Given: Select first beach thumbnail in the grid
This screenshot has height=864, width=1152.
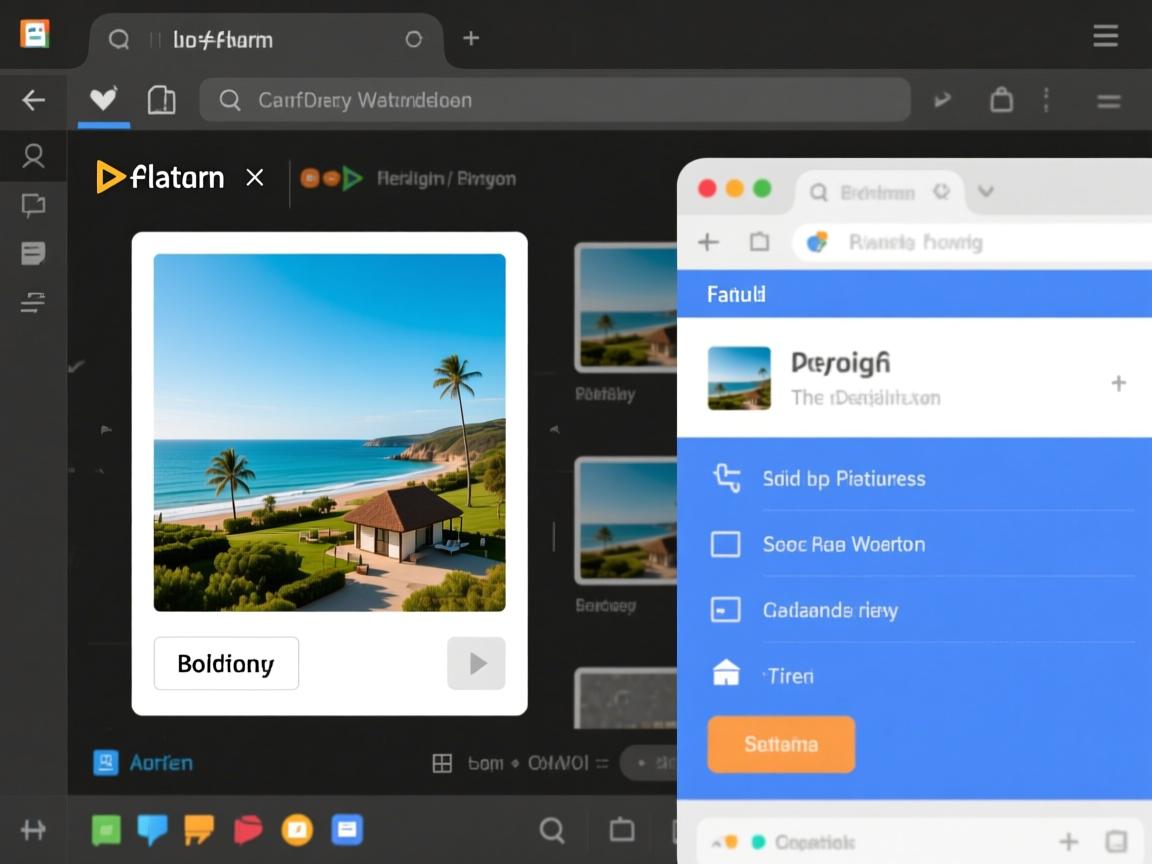Looking at the screenshot, I should tap(627, 306).
